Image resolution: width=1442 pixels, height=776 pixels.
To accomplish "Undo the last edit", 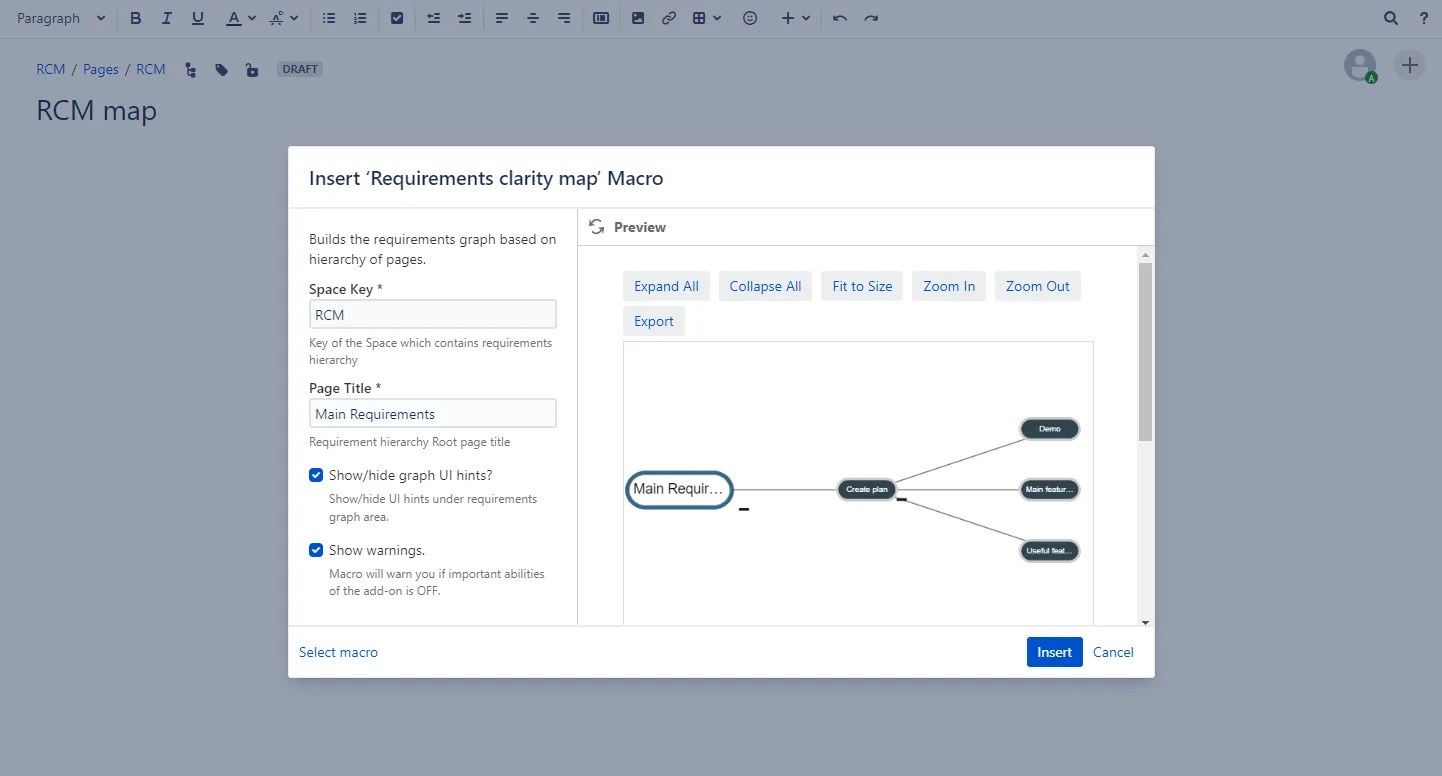I will click(x=840, y=18).
